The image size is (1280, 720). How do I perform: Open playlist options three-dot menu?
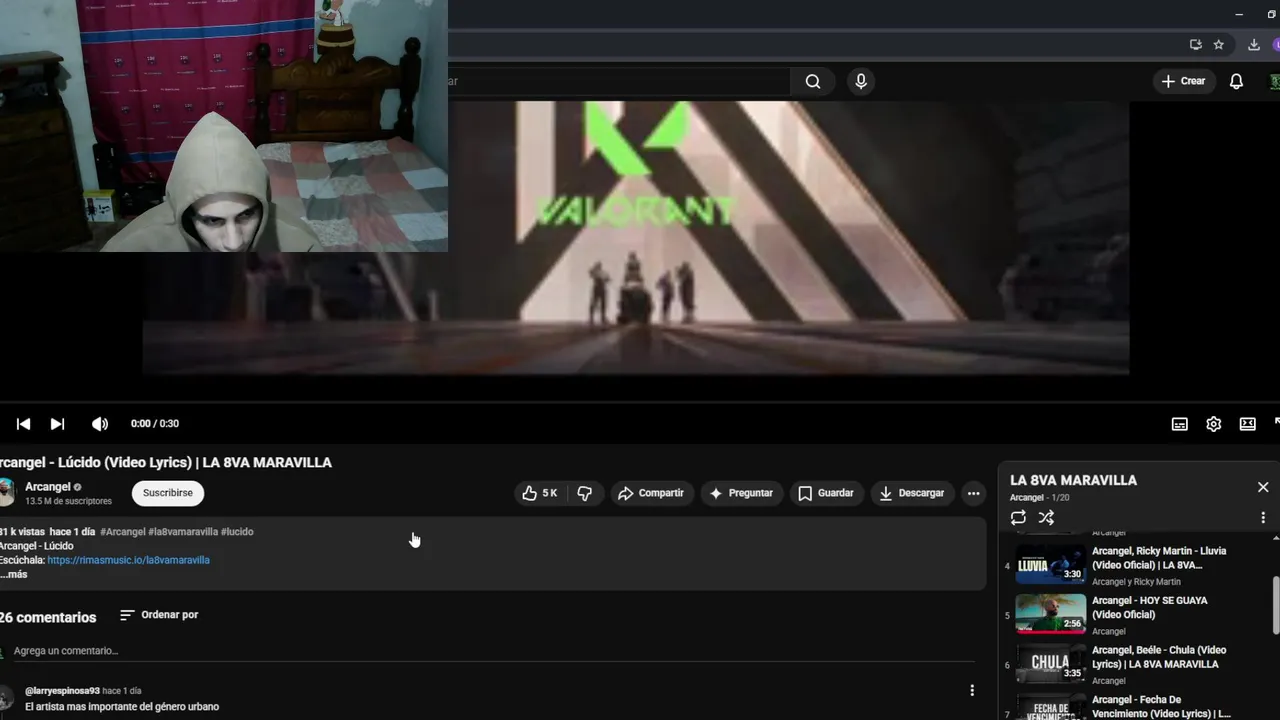click(1263, 518)
